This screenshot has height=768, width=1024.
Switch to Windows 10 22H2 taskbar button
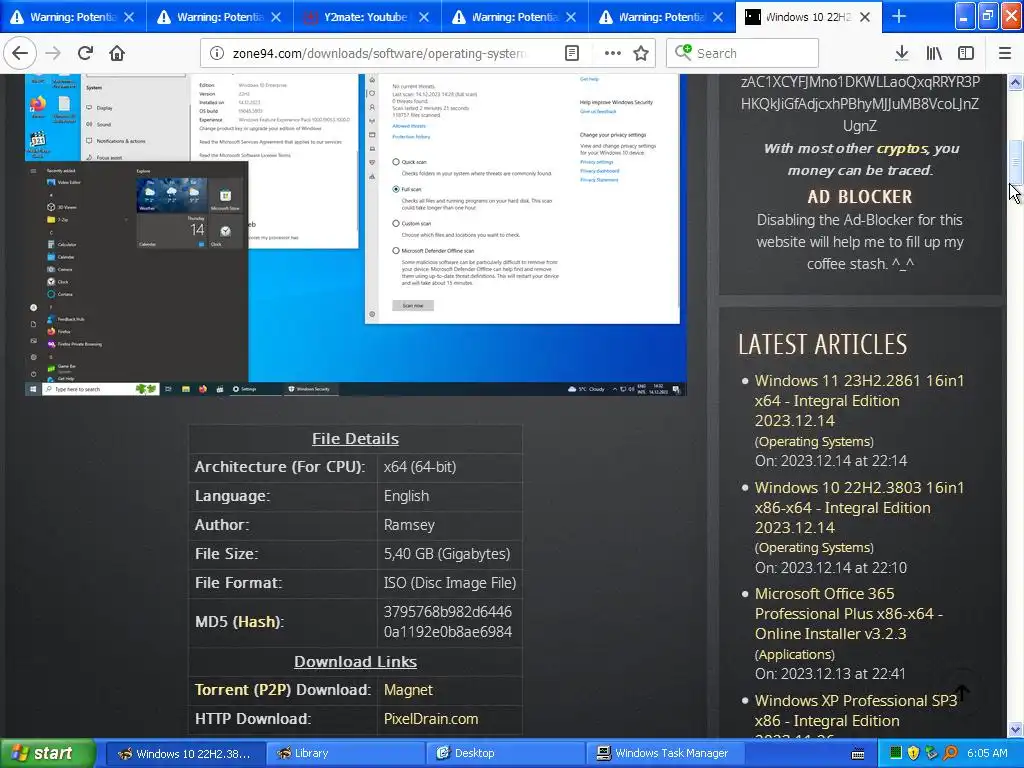click(x=185, y=753)
